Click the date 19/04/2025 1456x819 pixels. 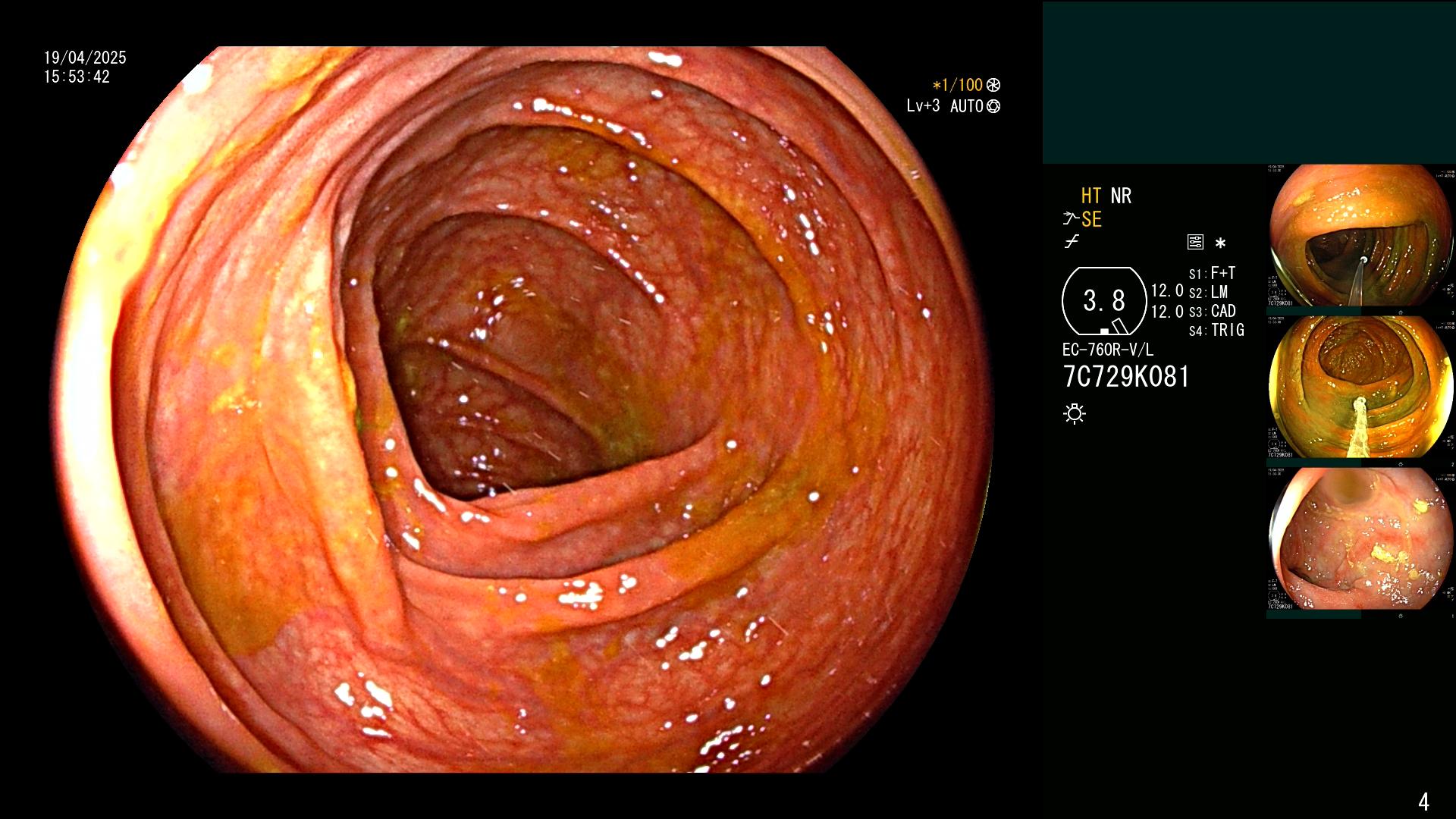point(85,58)
